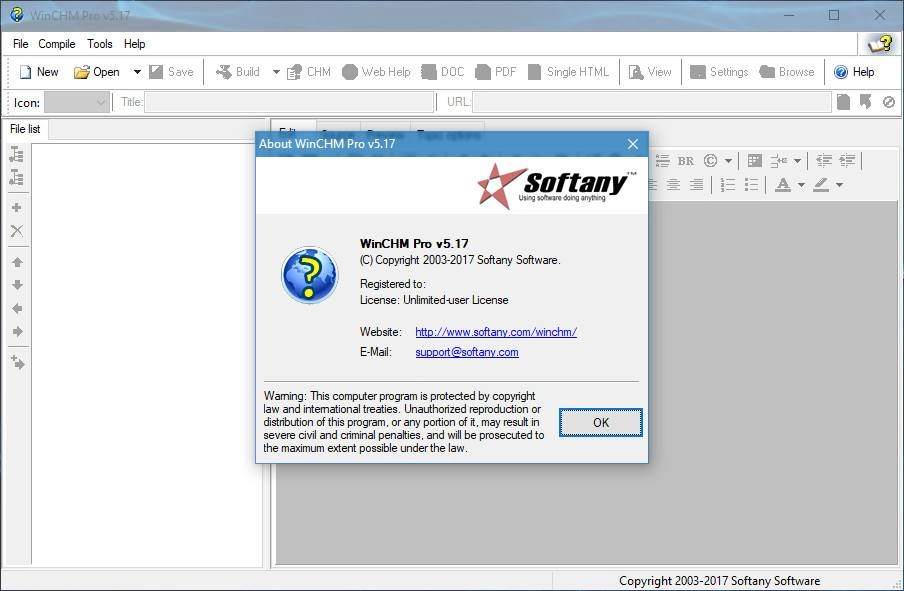Select the Single HTML output button
Image resolution: width=904 pixels, height=591 pixels.
pyautogui.click(x=568, y=72)
